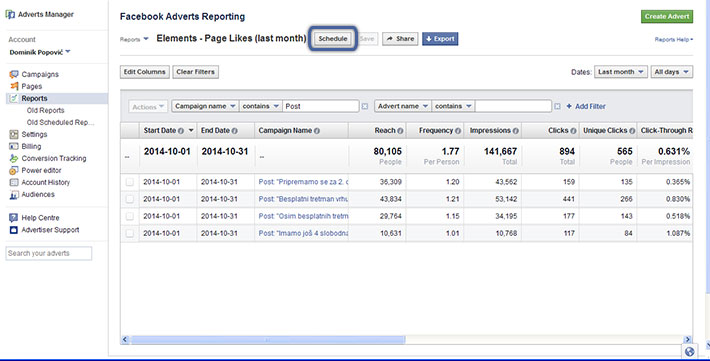Remove the Campaign name filter with its x icon
Image resolution: width=710 pixels, height=361 pixels.
tap(365, 106)
